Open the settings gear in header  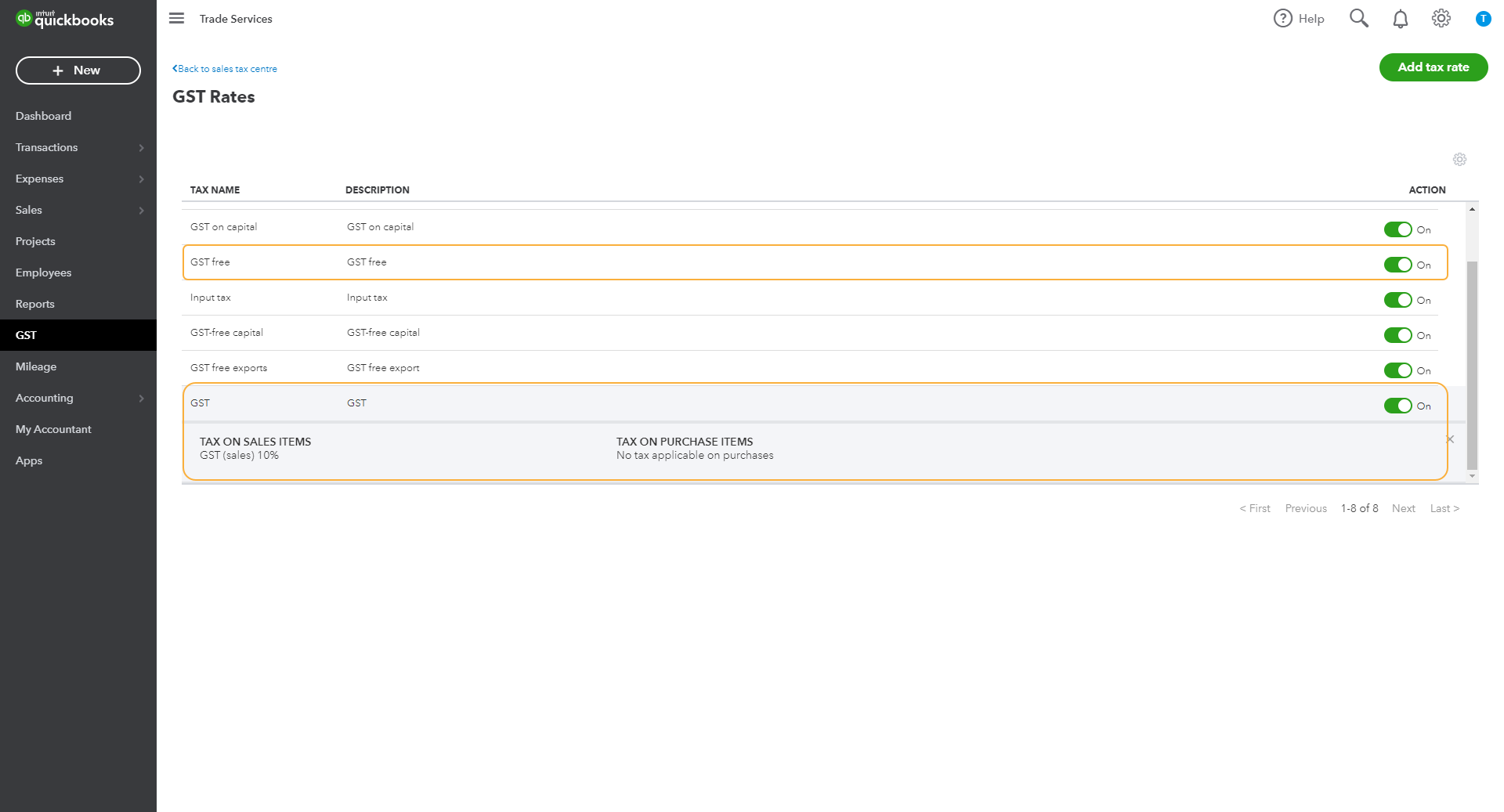[x=1441, y=18]
